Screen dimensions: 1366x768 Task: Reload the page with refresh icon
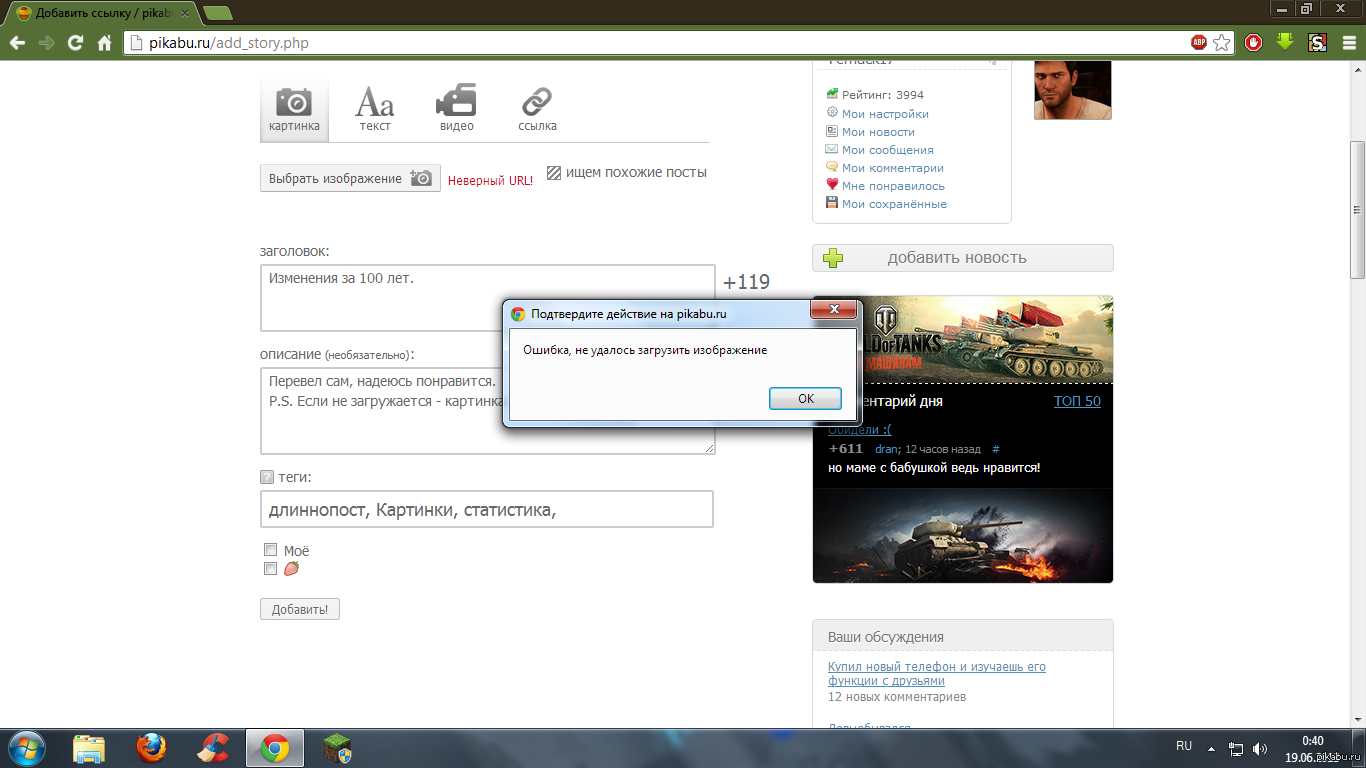coord(75,43)
